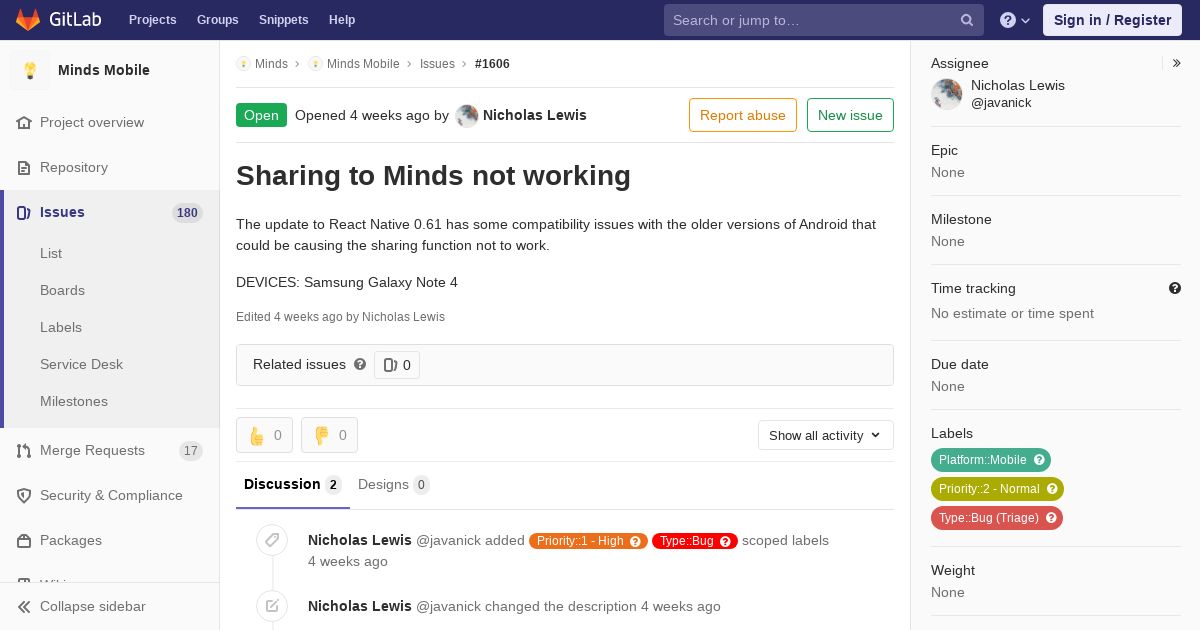Open the Labels page in the sidebar

[x=61, y=327]
